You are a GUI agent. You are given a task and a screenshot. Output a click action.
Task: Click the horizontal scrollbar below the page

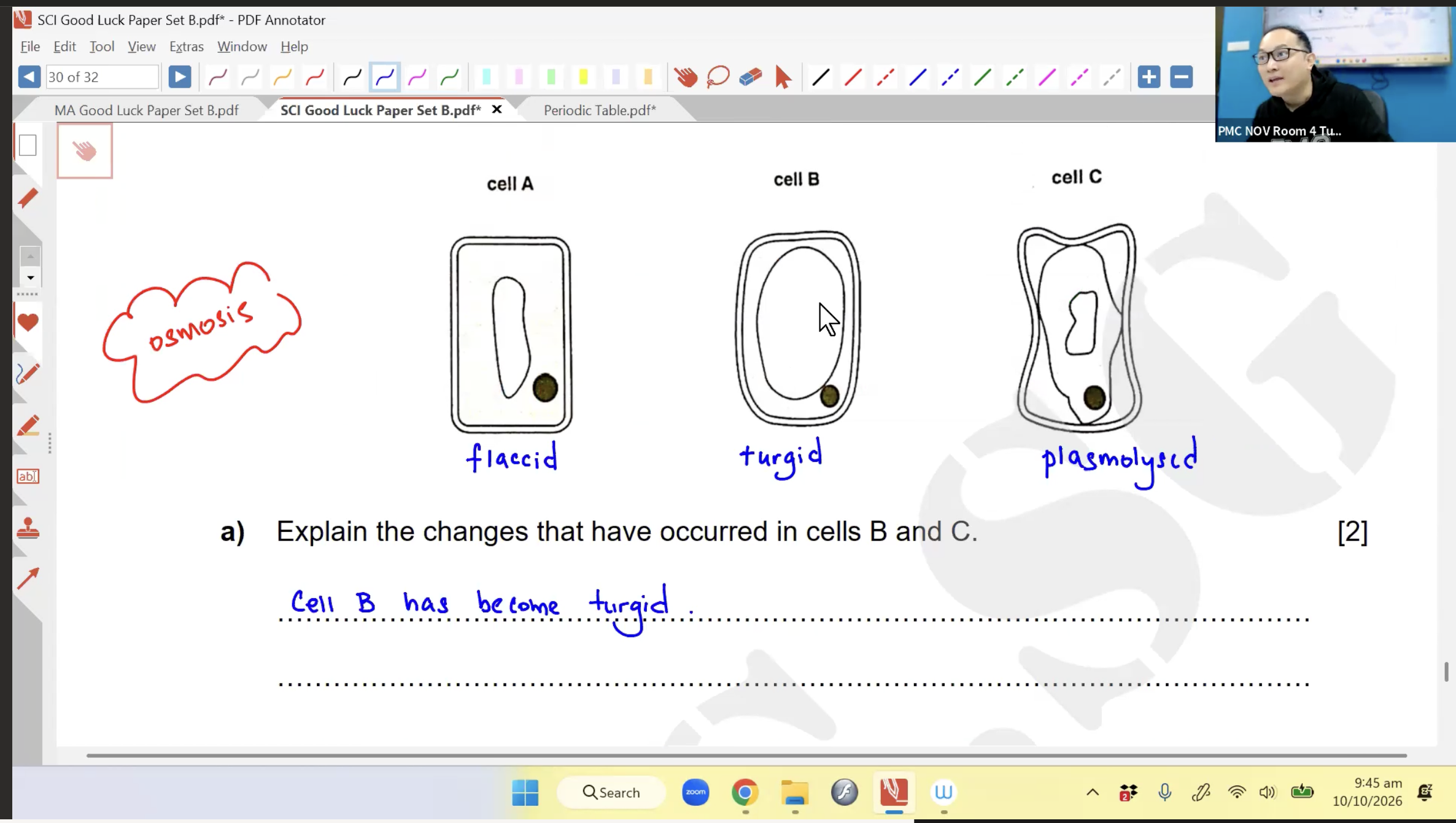coord(746,755)
